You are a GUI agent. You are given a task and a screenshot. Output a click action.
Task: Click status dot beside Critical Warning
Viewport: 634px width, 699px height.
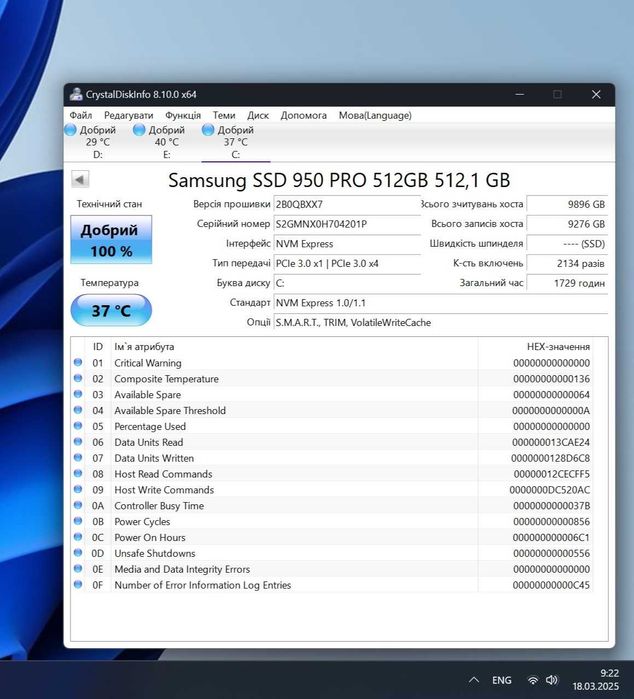click(x=78, y=362)
